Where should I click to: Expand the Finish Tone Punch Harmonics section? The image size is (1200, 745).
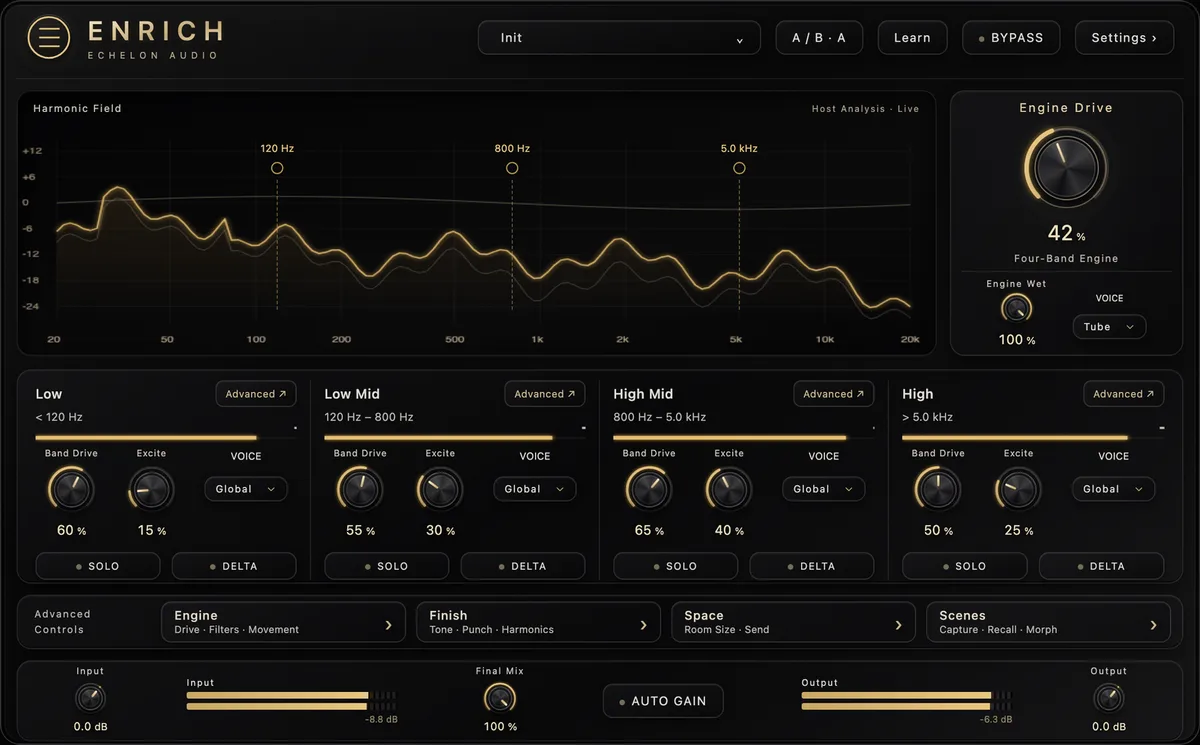(538, 622)
